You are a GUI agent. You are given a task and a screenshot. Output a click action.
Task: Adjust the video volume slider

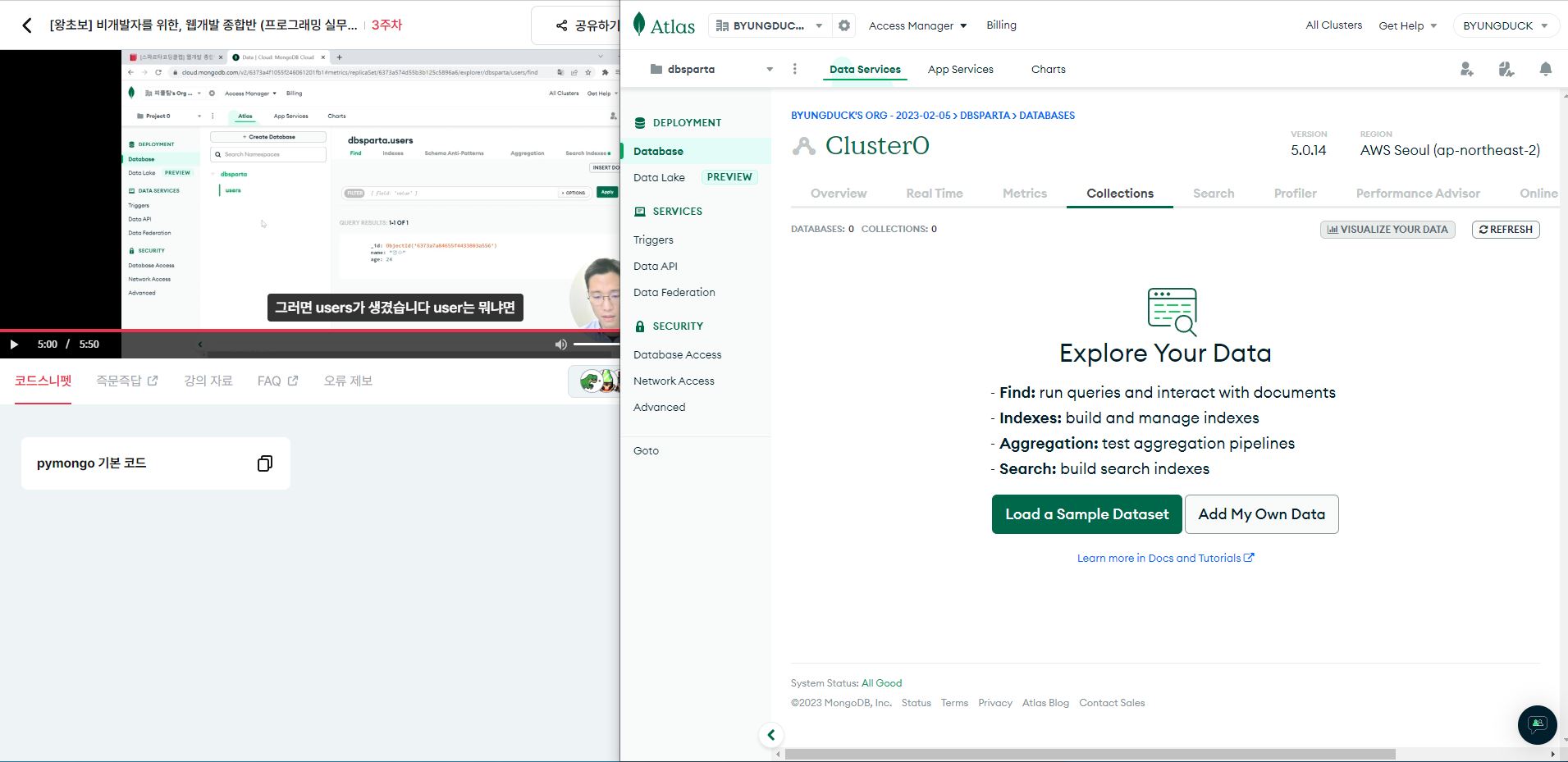pos(597,344)
